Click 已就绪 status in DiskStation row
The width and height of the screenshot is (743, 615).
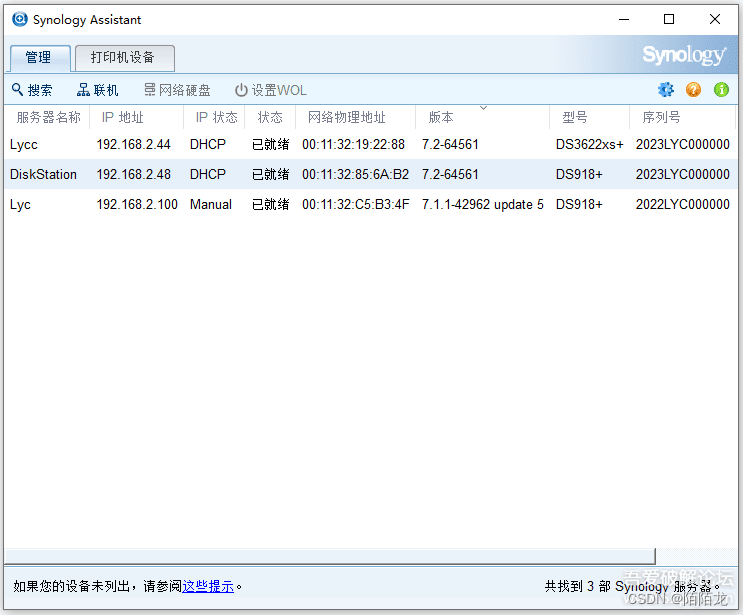(271, 174)
